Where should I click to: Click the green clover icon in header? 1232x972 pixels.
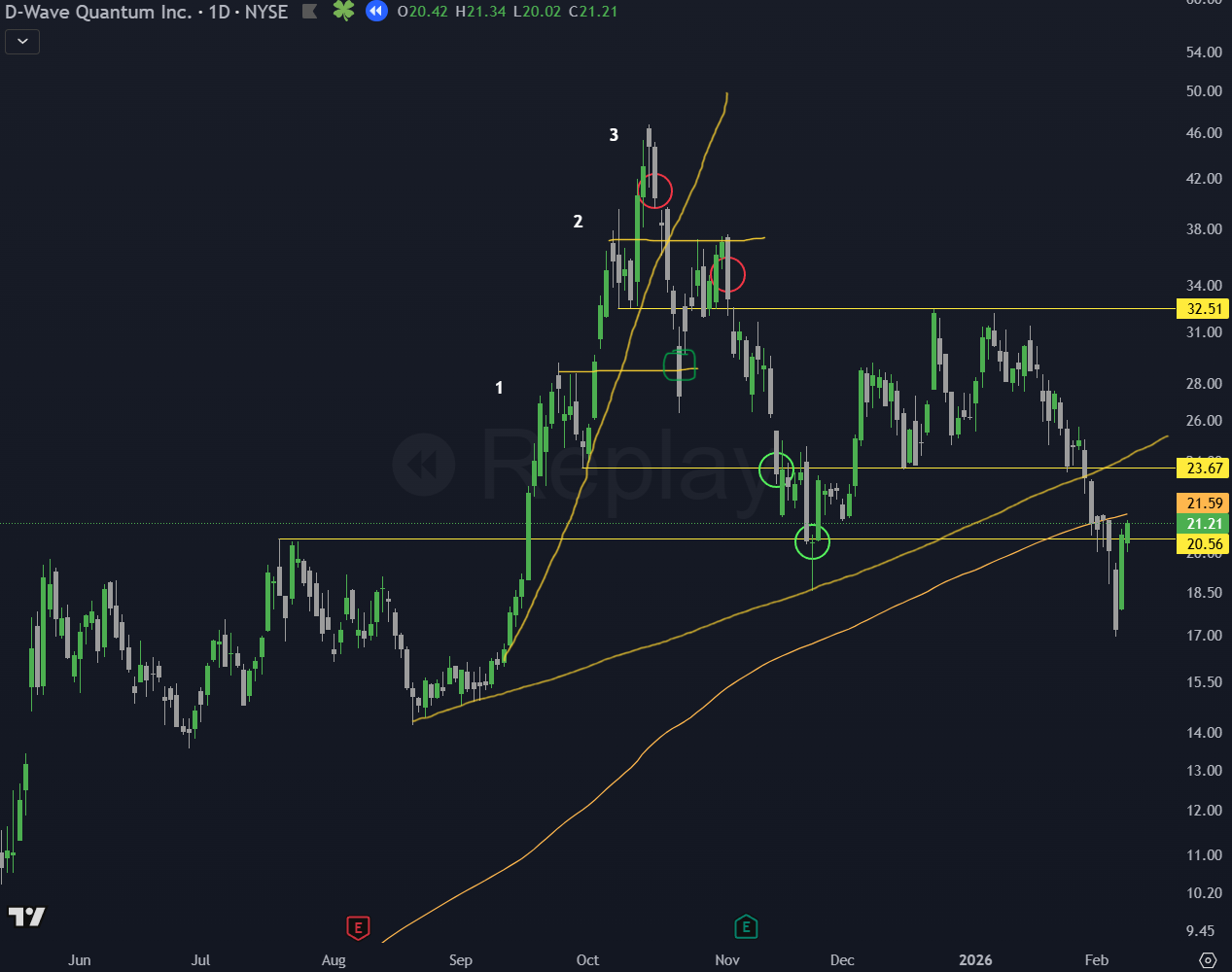tap(343, 12)
